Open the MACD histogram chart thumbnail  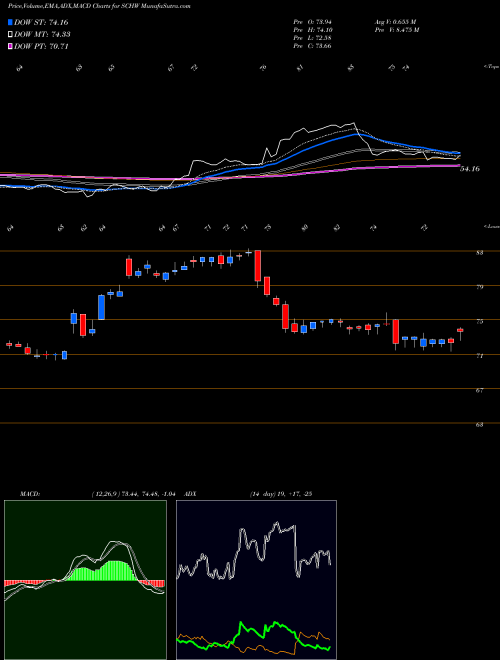tap(85, 580)
